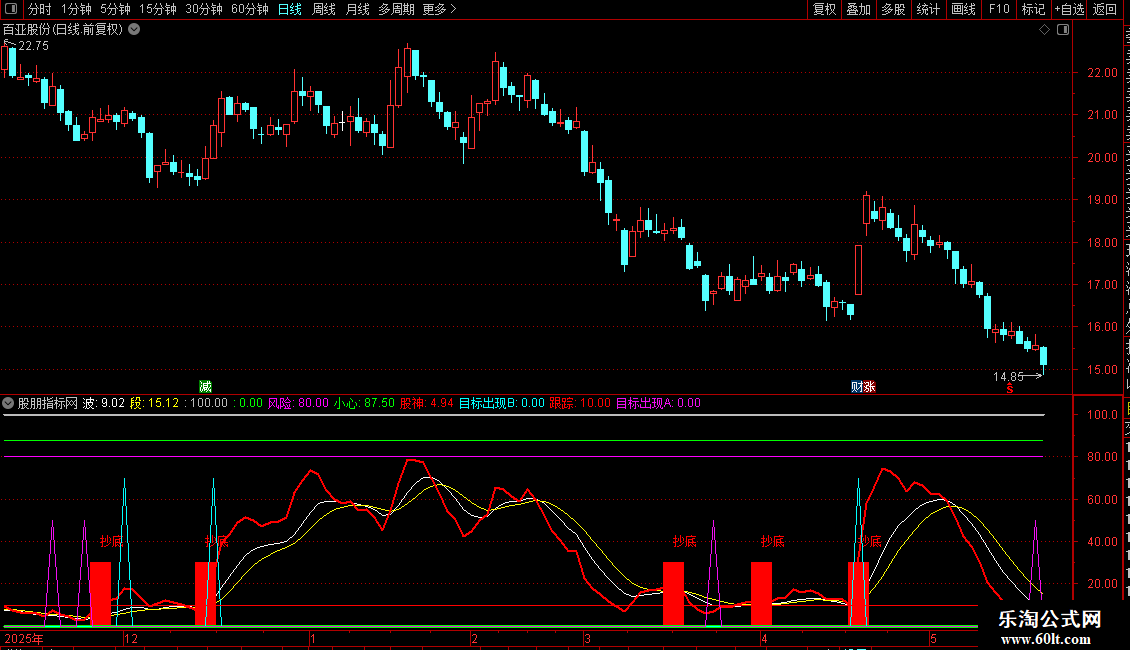Click month 3 on time axis
The width and height of the screenshot is (1130, 650).
587,638
